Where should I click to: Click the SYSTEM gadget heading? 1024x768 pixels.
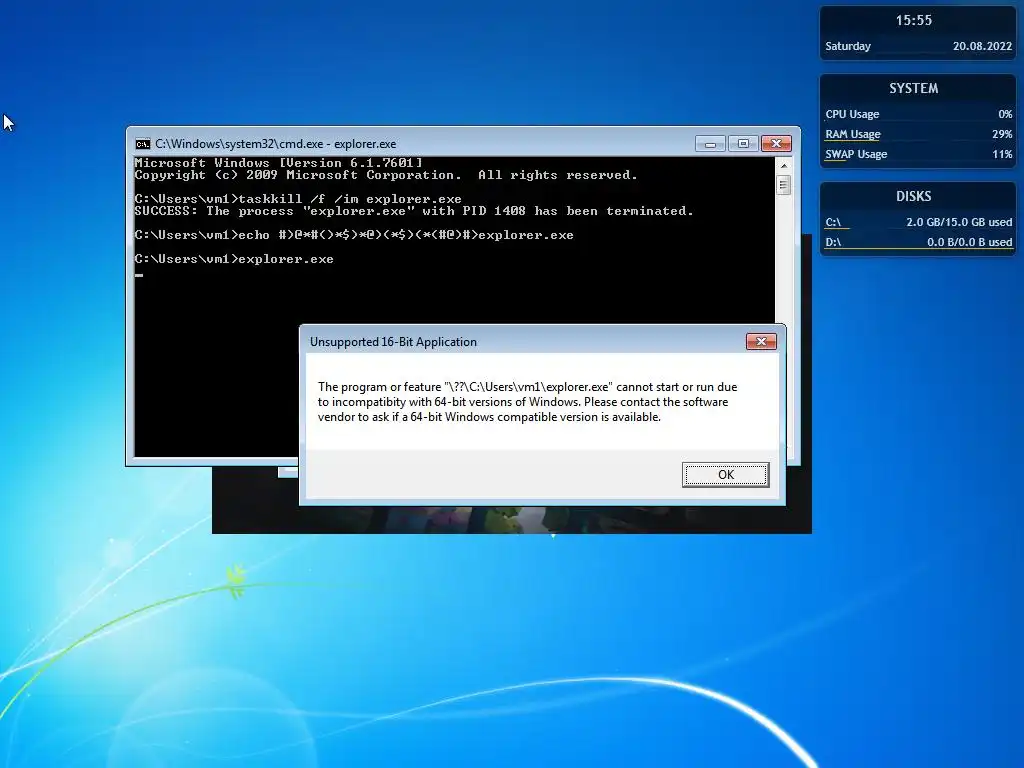tap(914, 88)
